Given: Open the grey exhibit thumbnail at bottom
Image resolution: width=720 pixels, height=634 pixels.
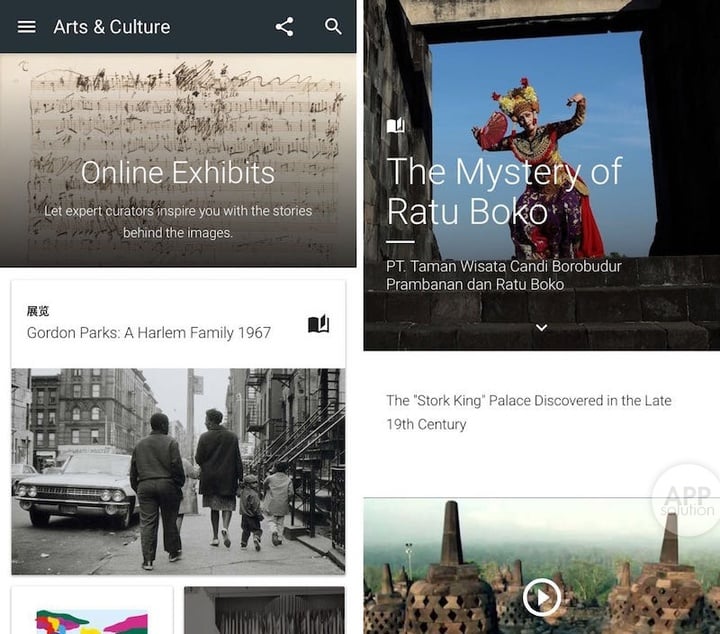Looking at the screenshot, I should [x=264, y=612].
